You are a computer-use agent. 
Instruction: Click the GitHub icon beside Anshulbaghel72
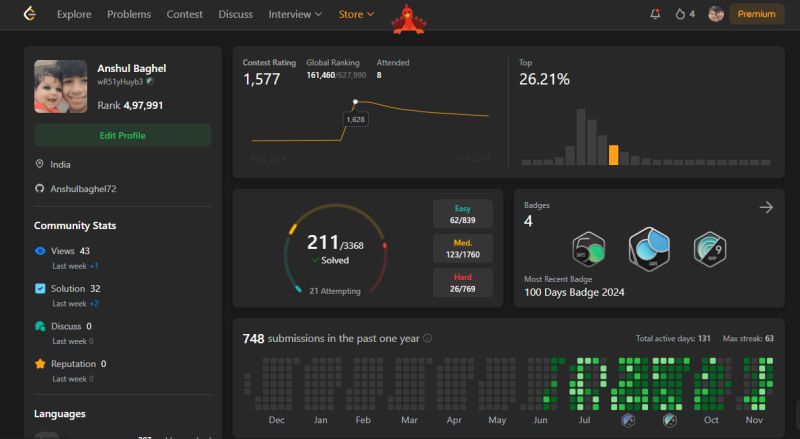(x=39, y=188)
